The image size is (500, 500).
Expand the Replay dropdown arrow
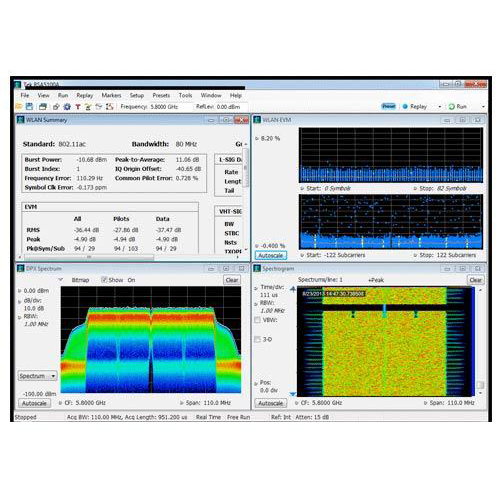point(440,107)
